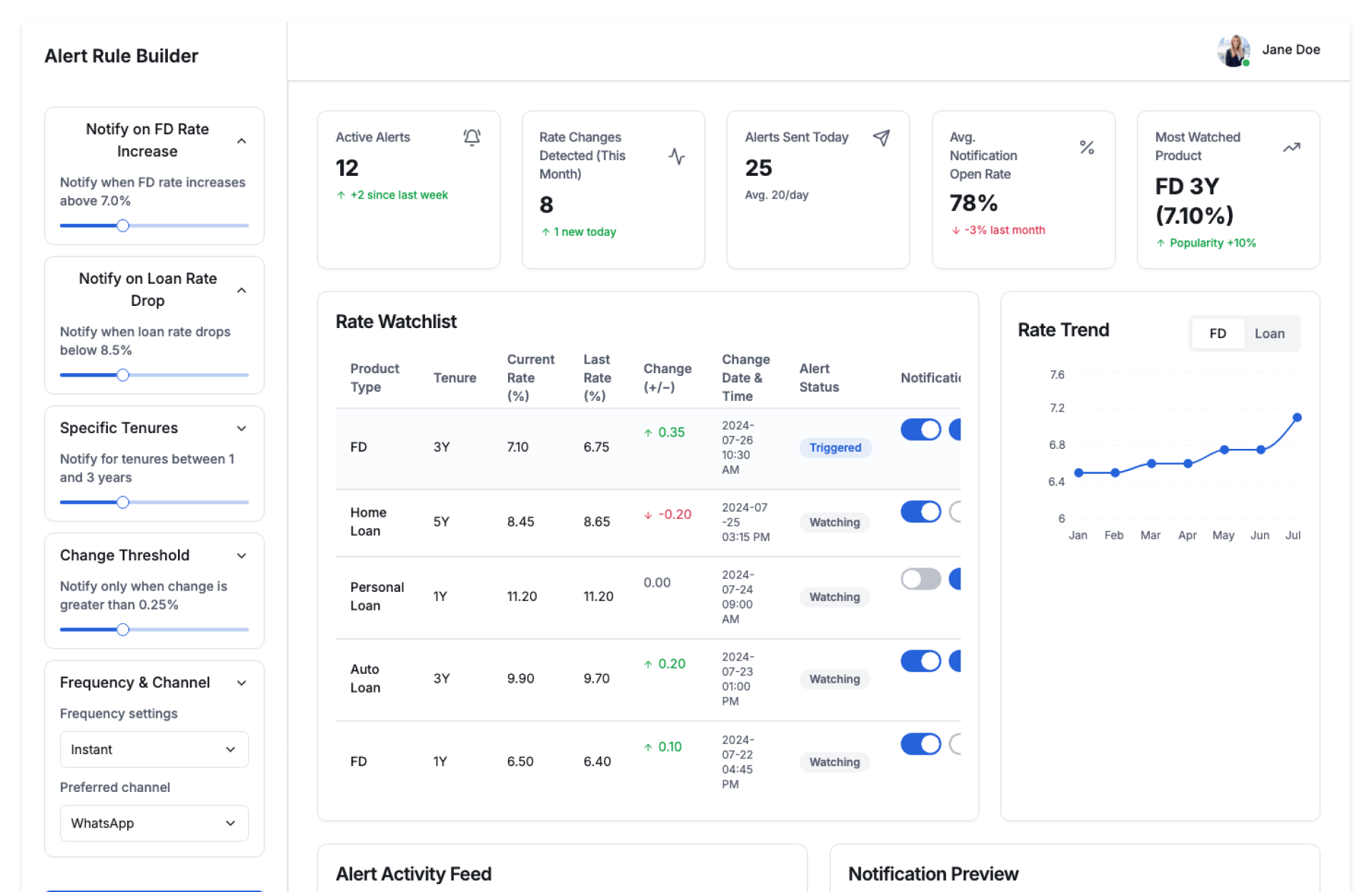Image resolution: width=1372 pixels, height=892 pixels.
Task: Open the Instant frequency dropdown
Action: pyautogui.click(x=154, y=749)
